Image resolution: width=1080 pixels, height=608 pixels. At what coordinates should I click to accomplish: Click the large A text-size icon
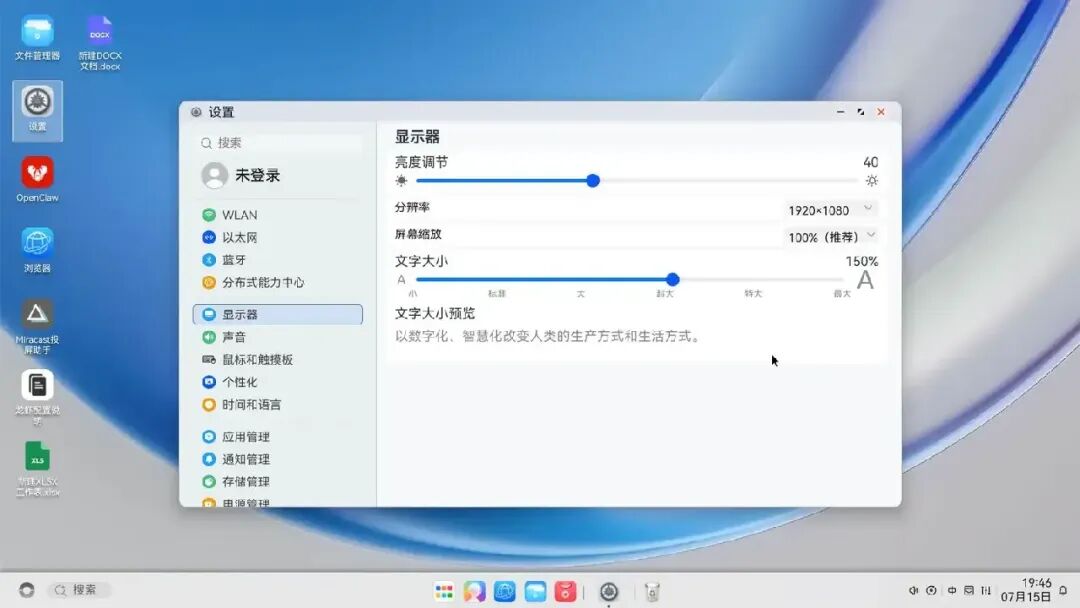(x=866, y=280)
